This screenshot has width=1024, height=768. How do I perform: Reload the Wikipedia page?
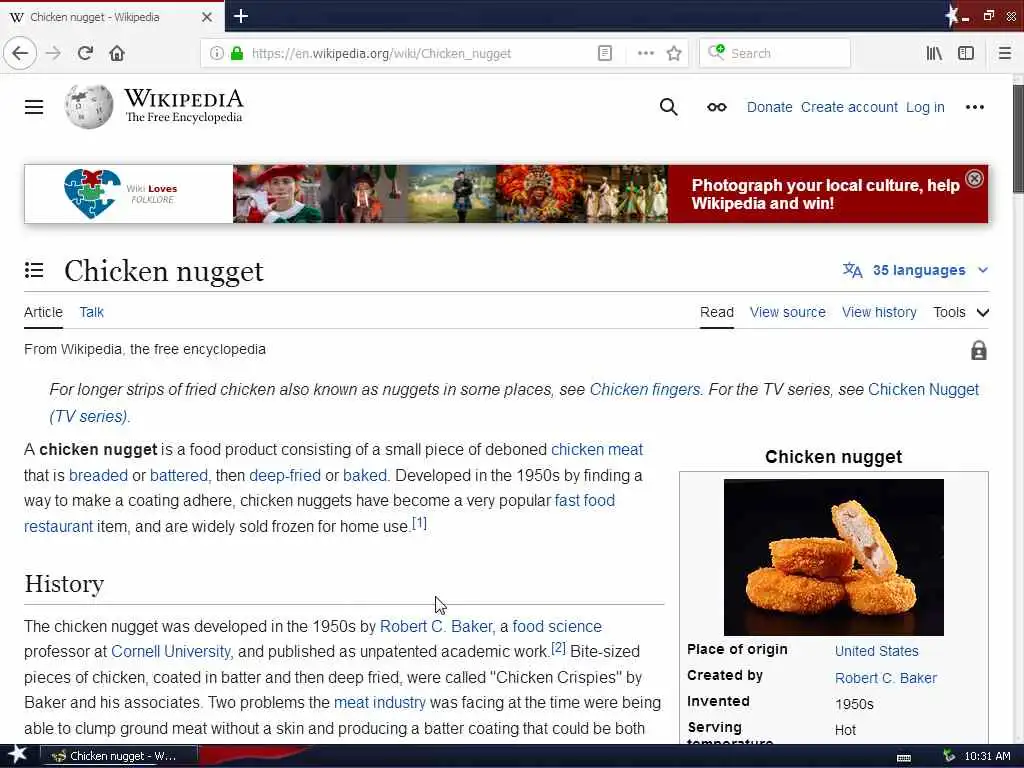pos(85,53)
